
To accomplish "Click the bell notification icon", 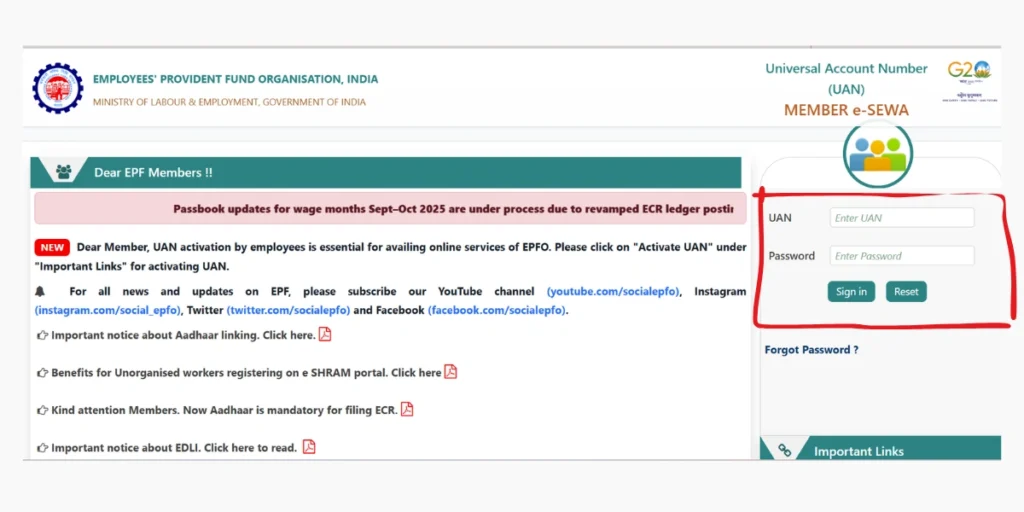I will 40,292.
